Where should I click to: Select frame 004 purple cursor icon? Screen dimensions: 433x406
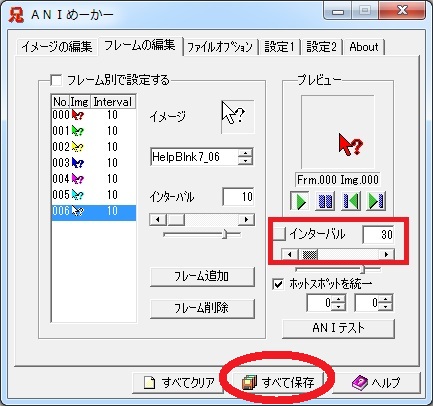tap(78, 179)
